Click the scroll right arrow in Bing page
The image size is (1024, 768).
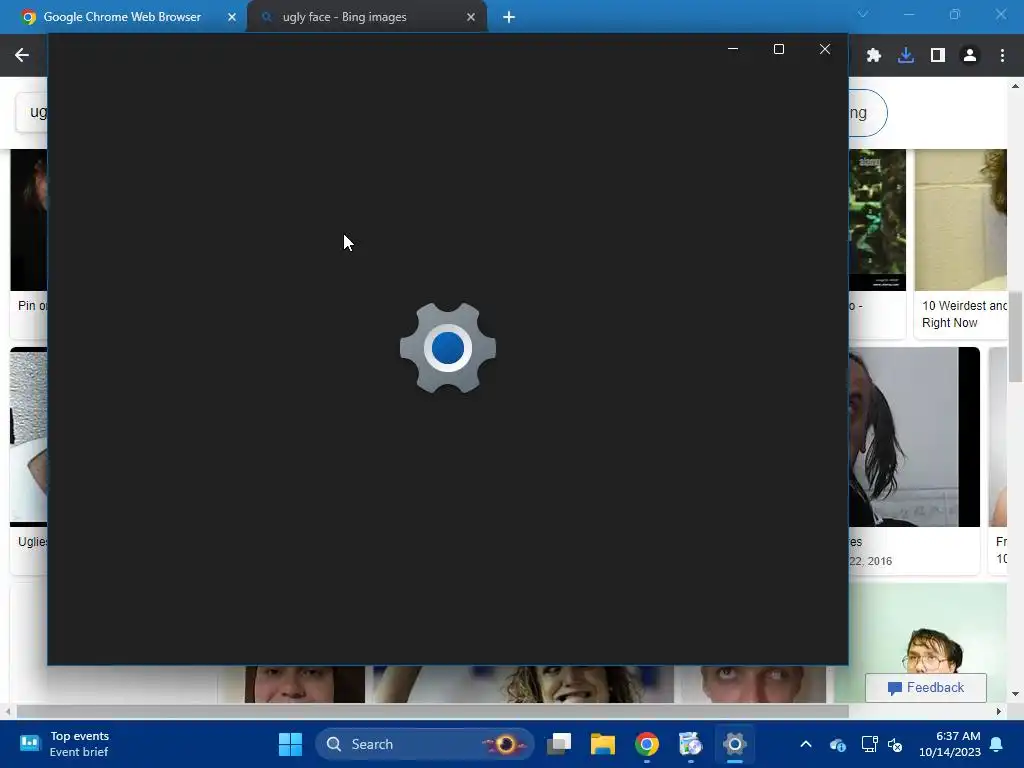point(999,711)
